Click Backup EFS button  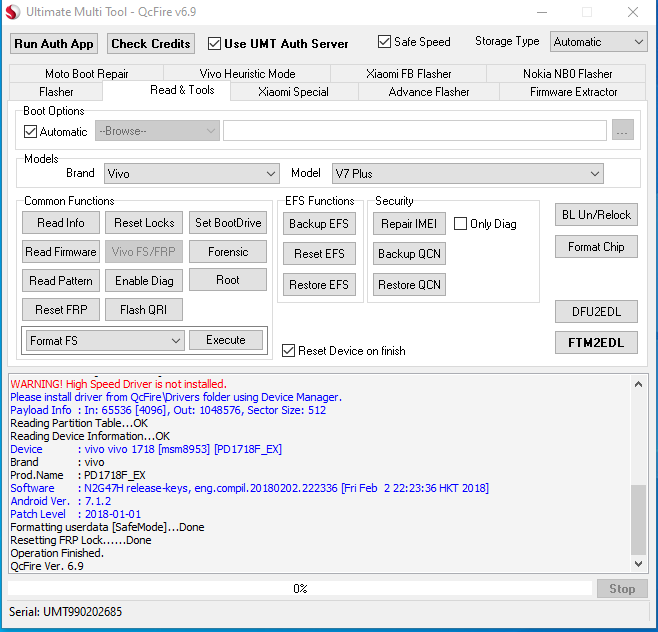point(319,224)
